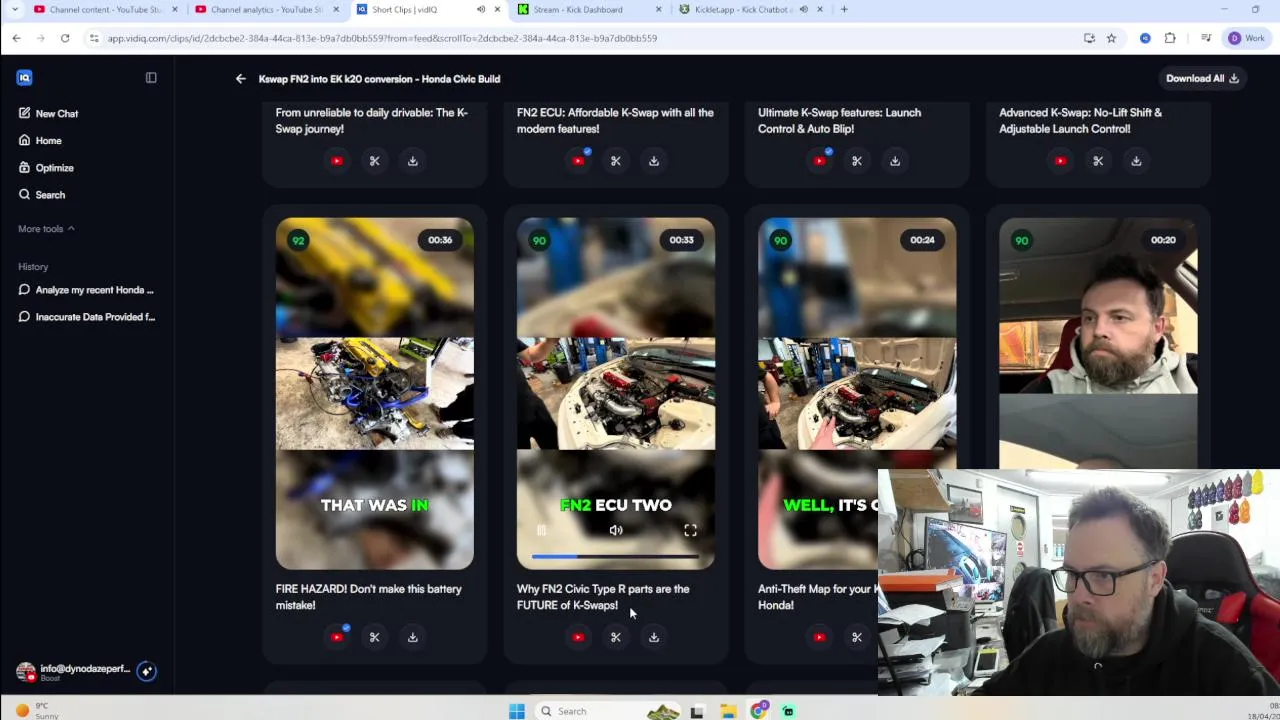Open the Chrome tab search dropdown
The width and height of the screenshot is (1280, 720).
click(x=15, y=10)
